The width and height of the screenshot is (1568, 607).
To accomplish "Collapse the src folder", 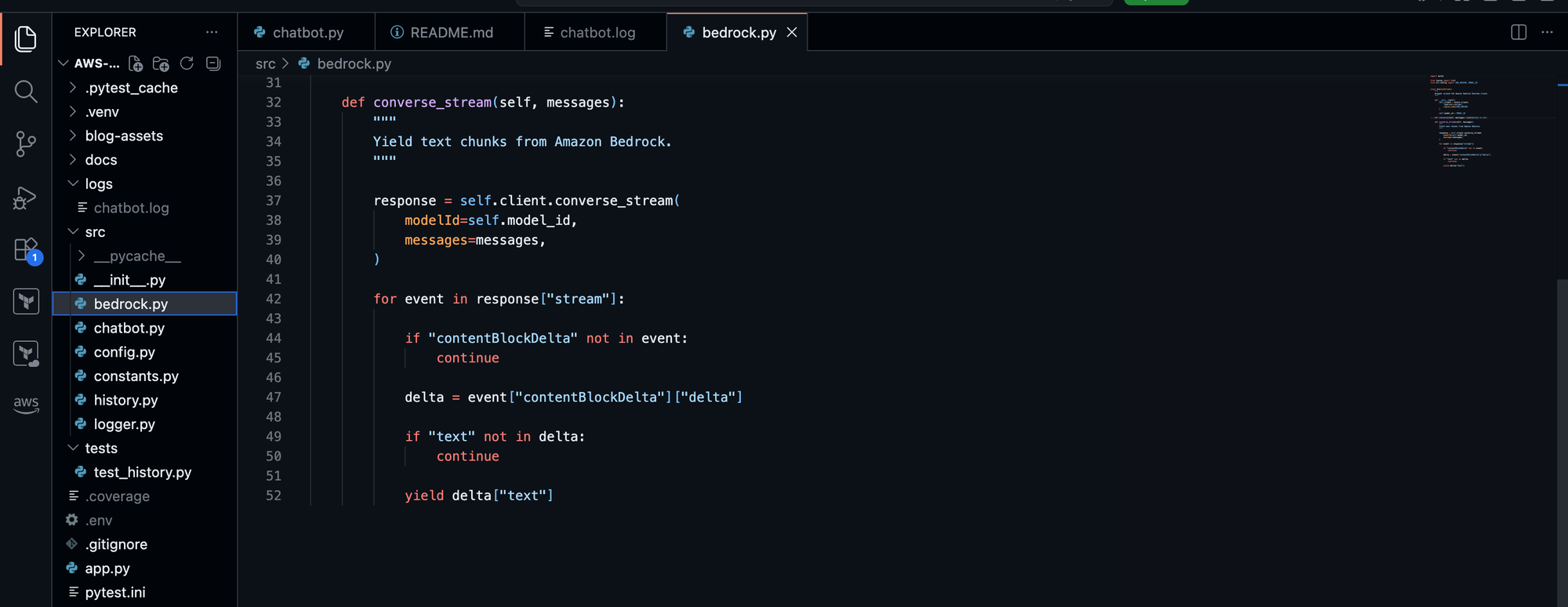I will coord(73,231).
